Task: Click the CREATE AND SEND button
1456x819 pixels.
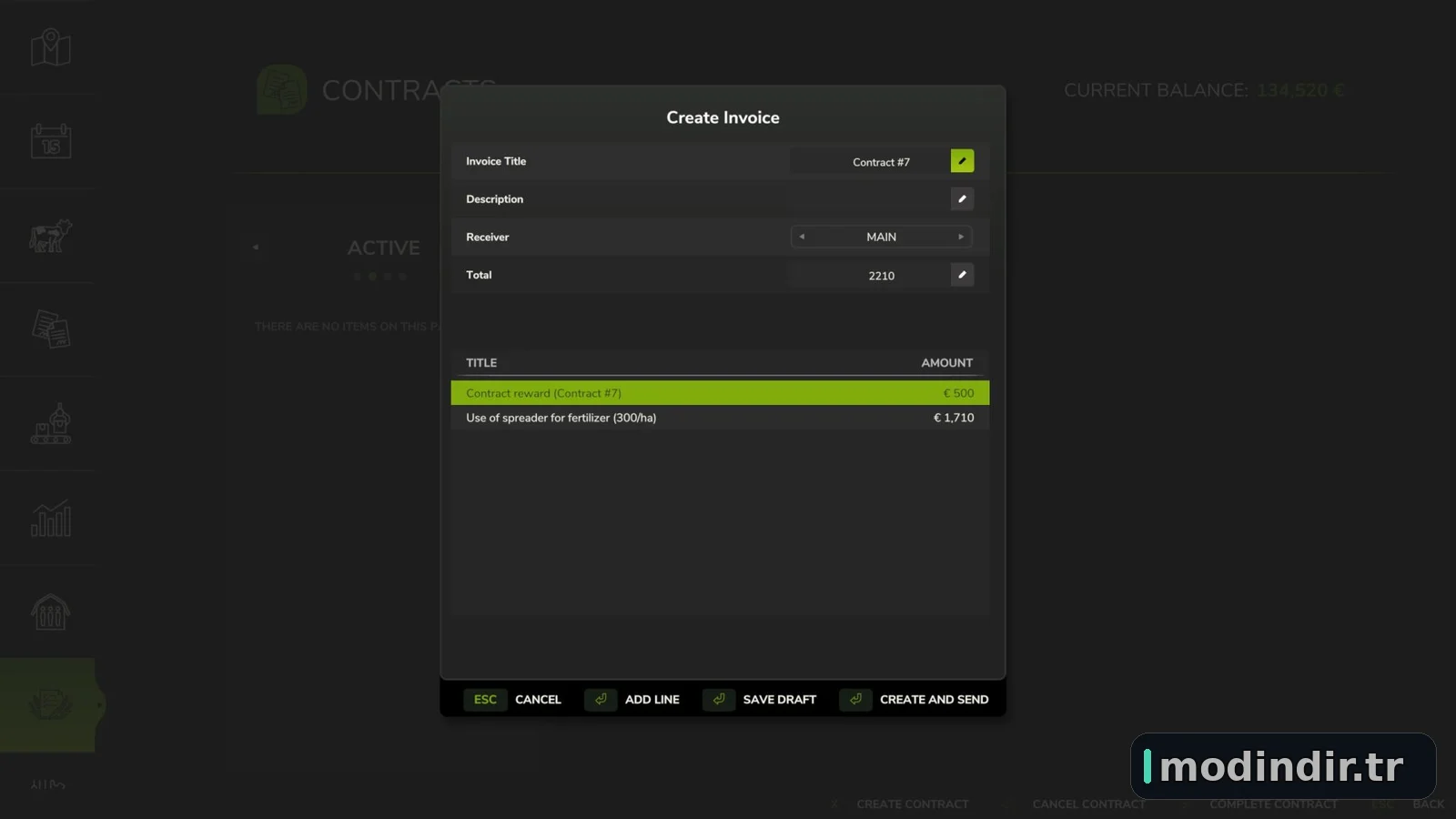Action: coord(934,700)
